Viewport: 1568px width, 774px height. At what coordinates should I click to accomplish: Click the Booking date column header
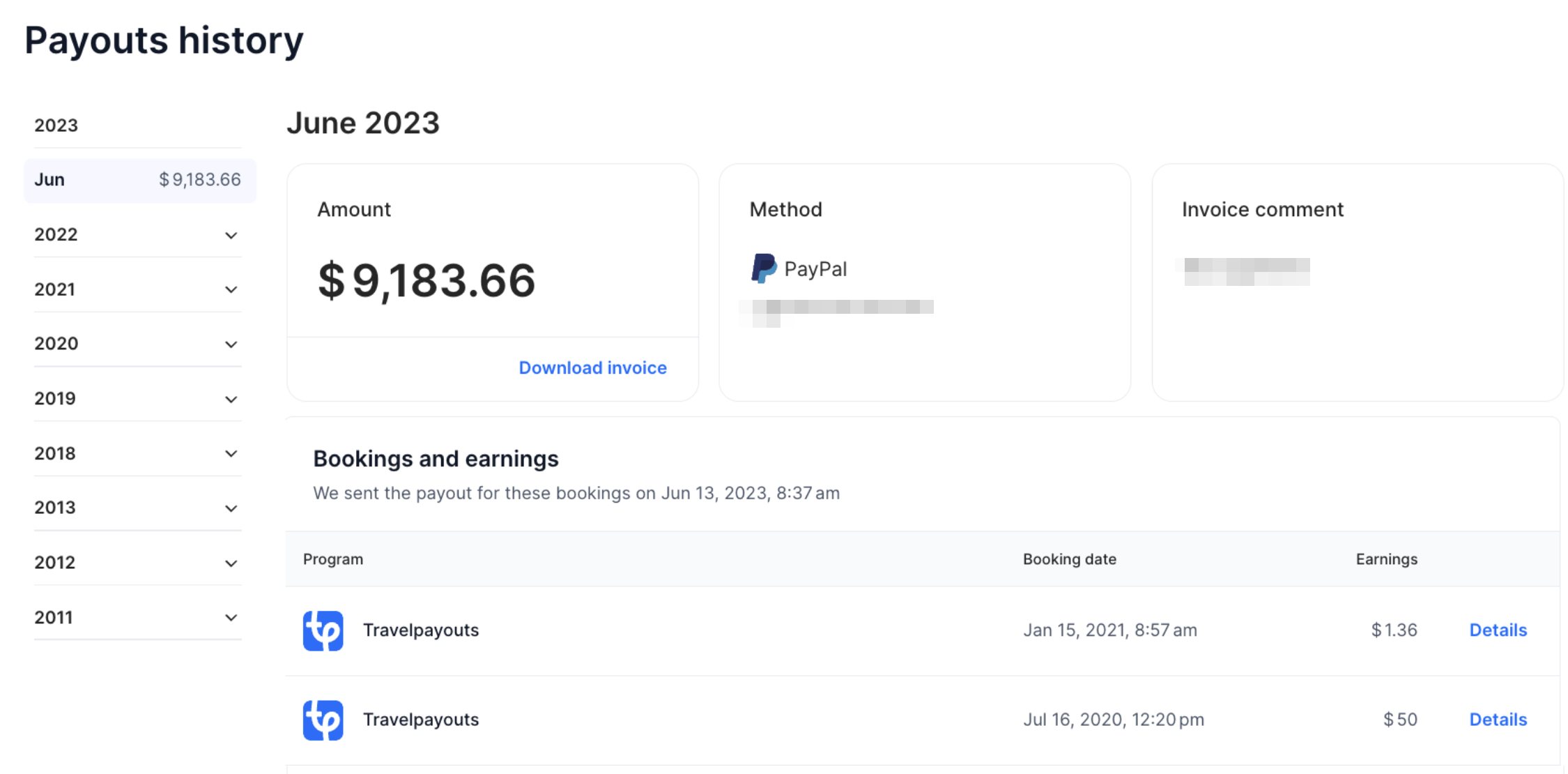tap(1070, 559)
